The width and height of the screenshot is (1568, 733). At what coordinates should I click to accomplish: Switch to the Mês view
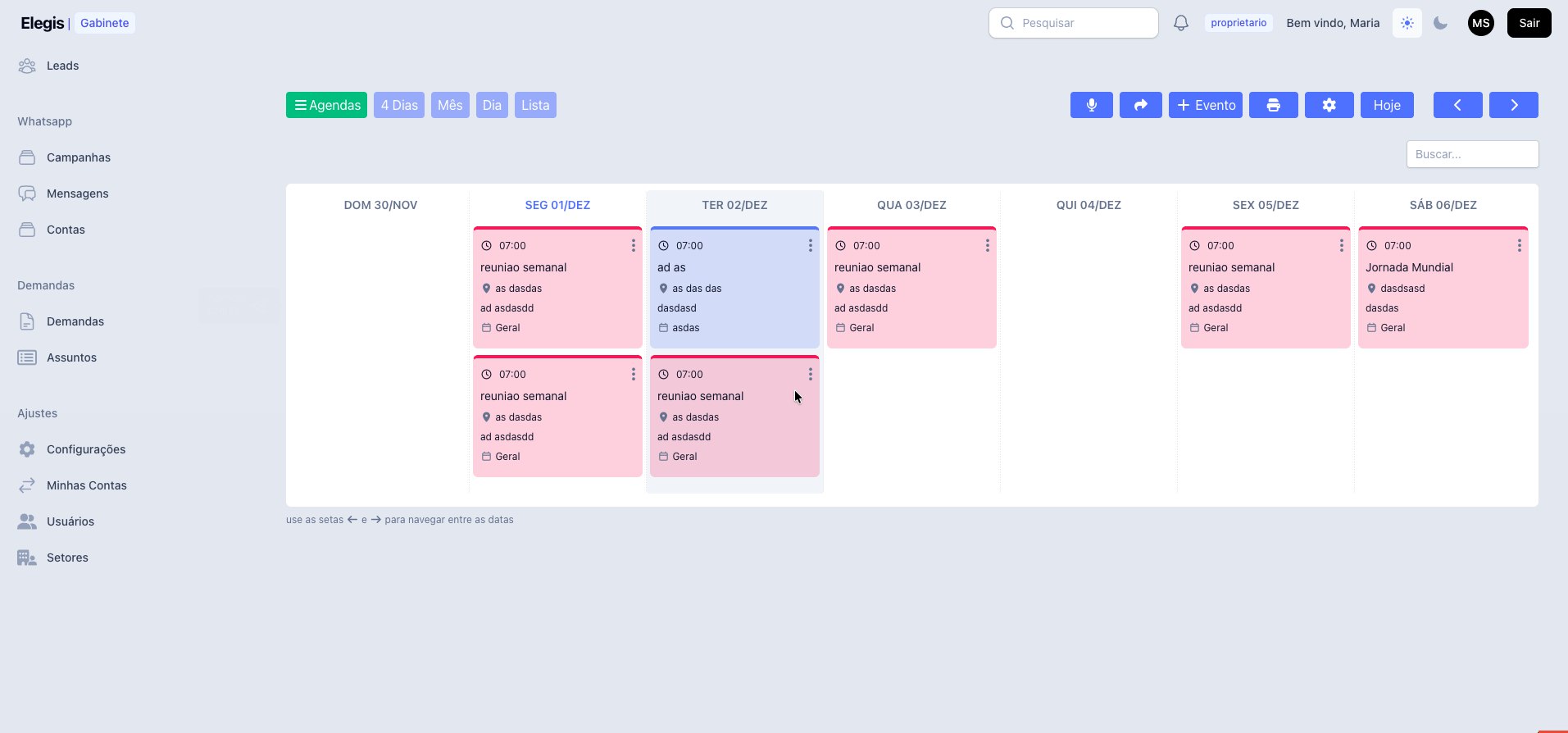point(450,105)
